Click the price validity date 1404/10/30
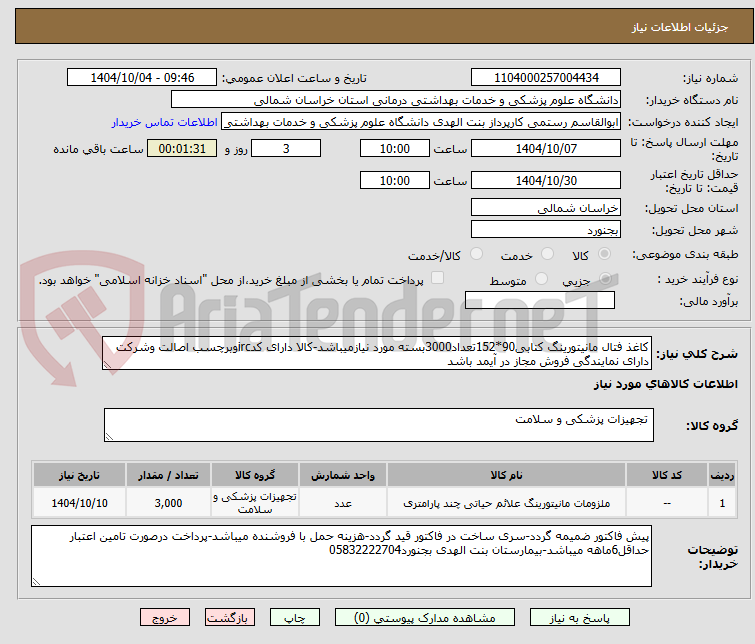 [x=546, y=180]
